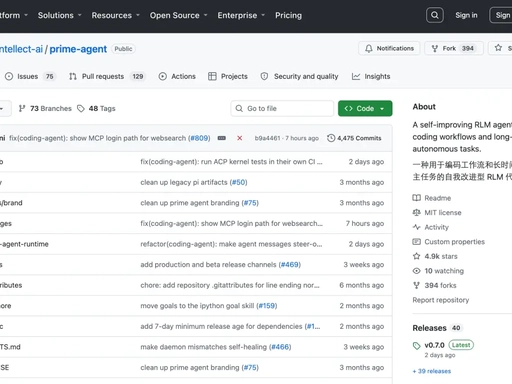Click the Activity pulse icon
This screenshot has height=384, width=512.
(417, 227)
